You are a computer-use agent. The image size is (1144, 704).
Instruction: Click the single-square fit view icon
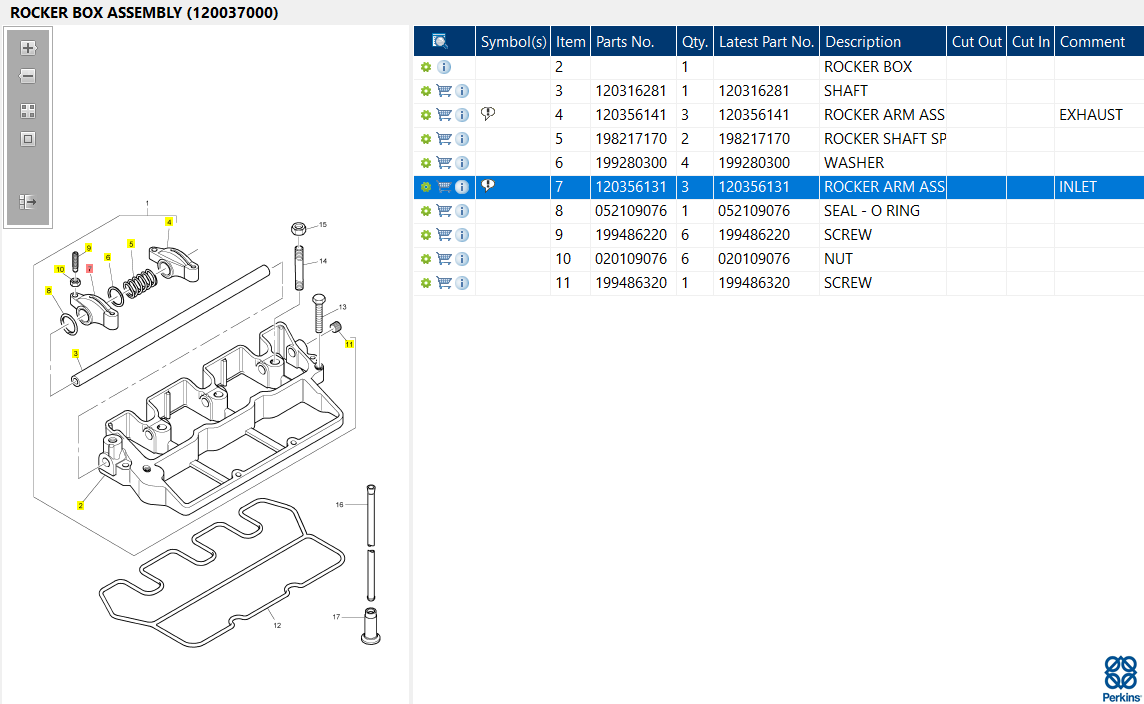(28, 139)
